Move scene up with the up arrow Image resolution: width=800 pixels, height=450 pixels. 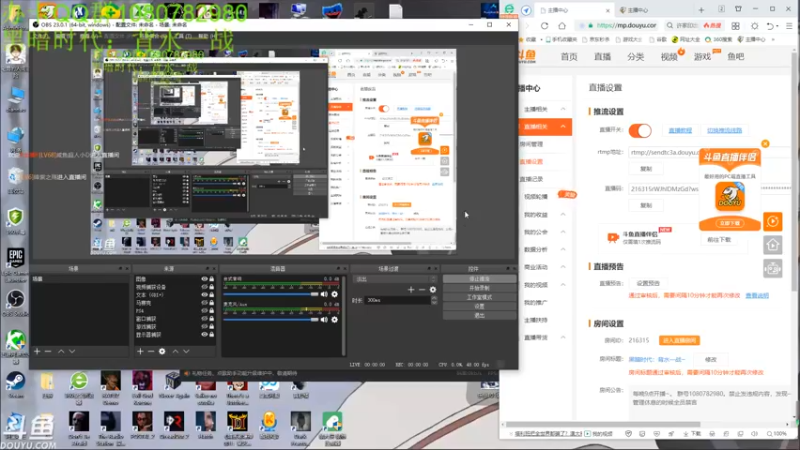(61, 352)
